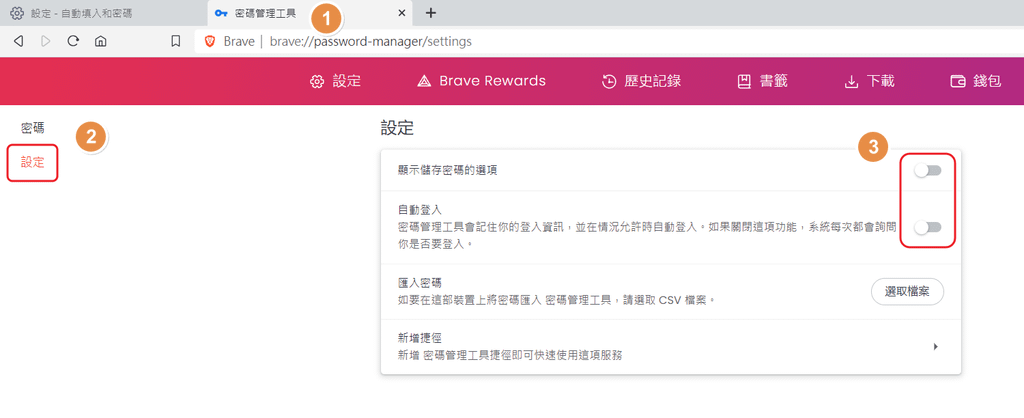This screenshot has height=418, width=1024.
Task: Open 下載 in the top navigation bar
Action: [869, 82]
